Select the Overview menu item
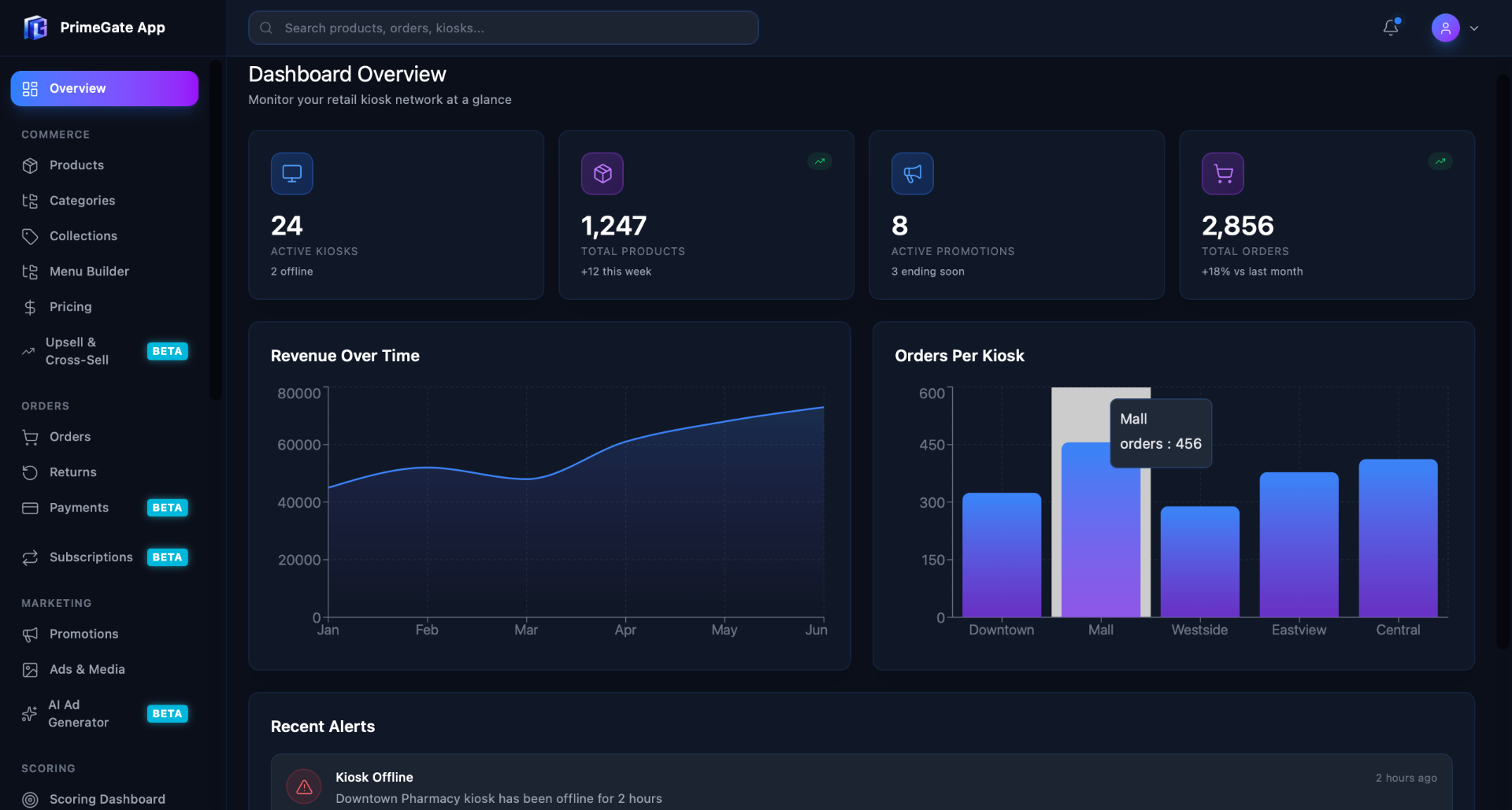 point(104,88)
